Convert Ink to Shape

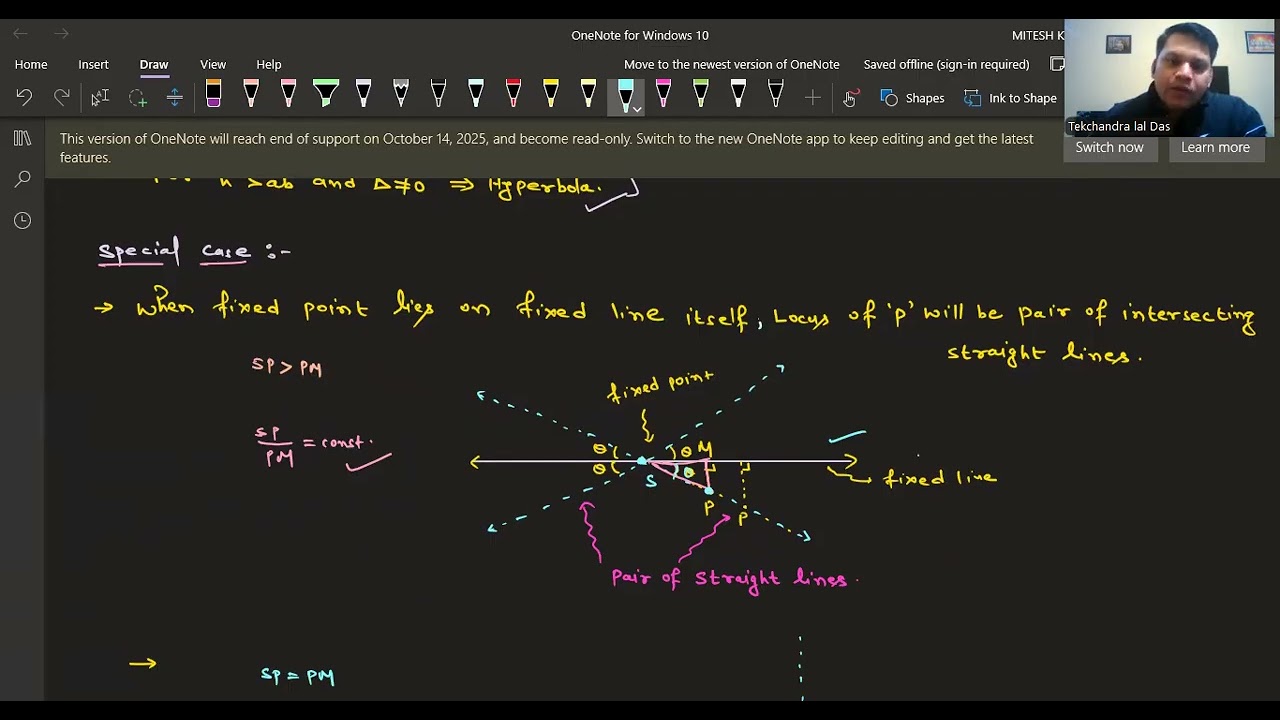pyautogui.click(x=1010, y=98)
